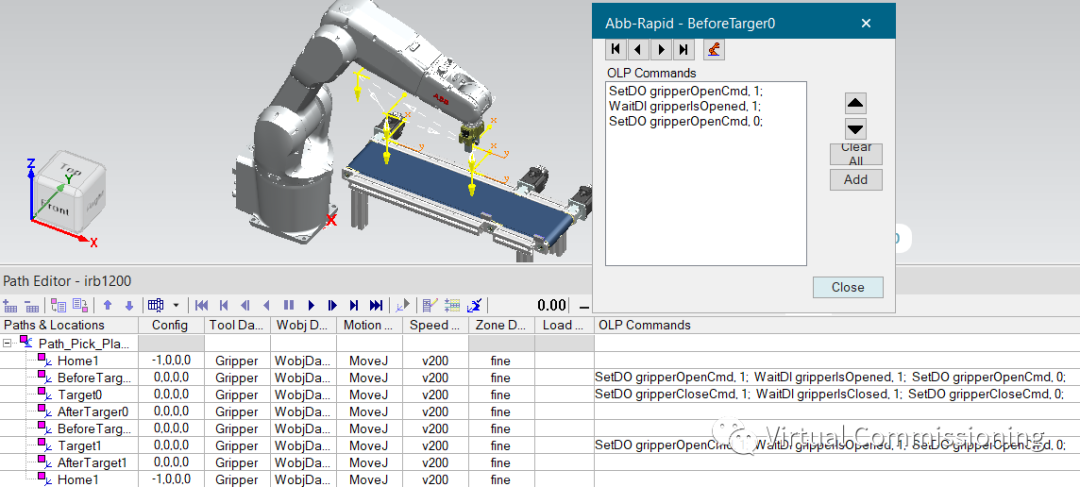
Task: Click the orange robot icon in Abb-Rapid dialog
Action: click(714, 49)
